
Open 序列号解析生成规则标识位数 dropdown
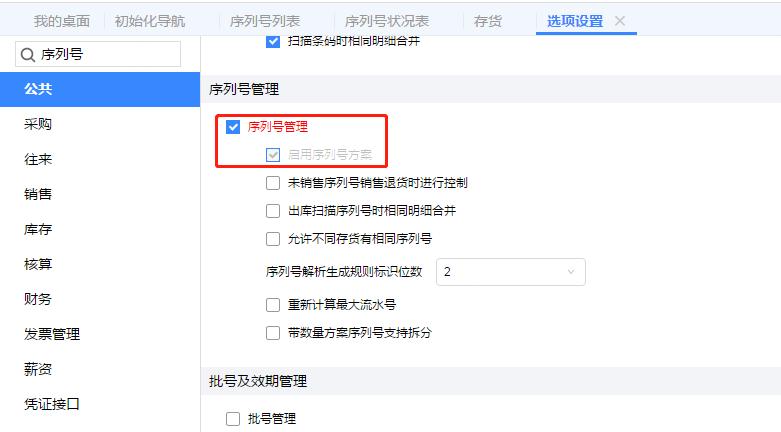coord(510,272)
